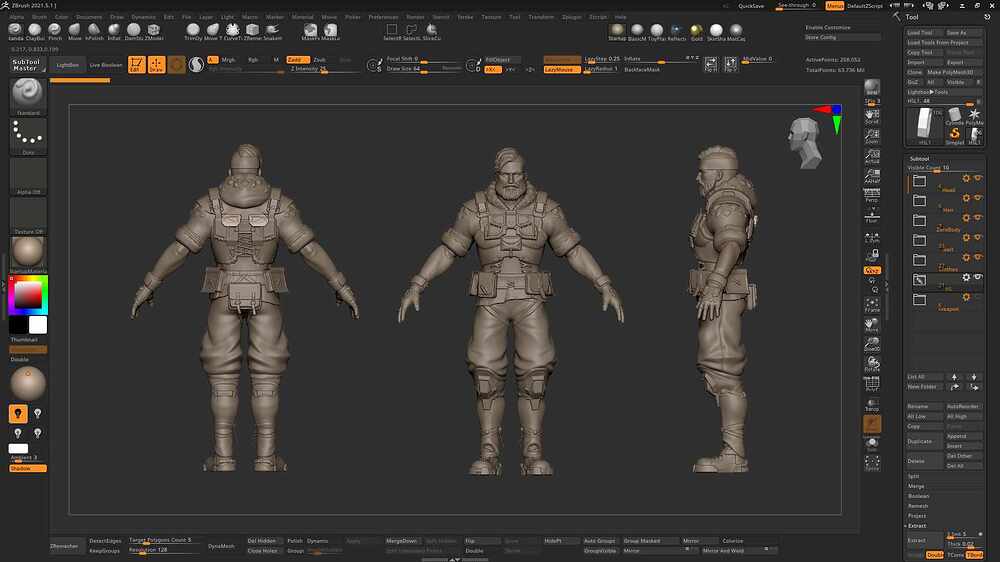Select the MaskLasso brush
The width and height of the screenshot is (1000, 562).
[330, 32]
